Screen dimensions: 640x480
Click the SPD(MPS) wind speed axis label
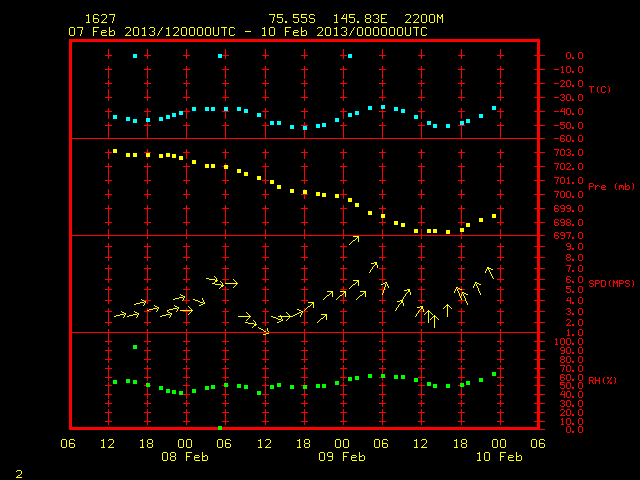point(611,283)
